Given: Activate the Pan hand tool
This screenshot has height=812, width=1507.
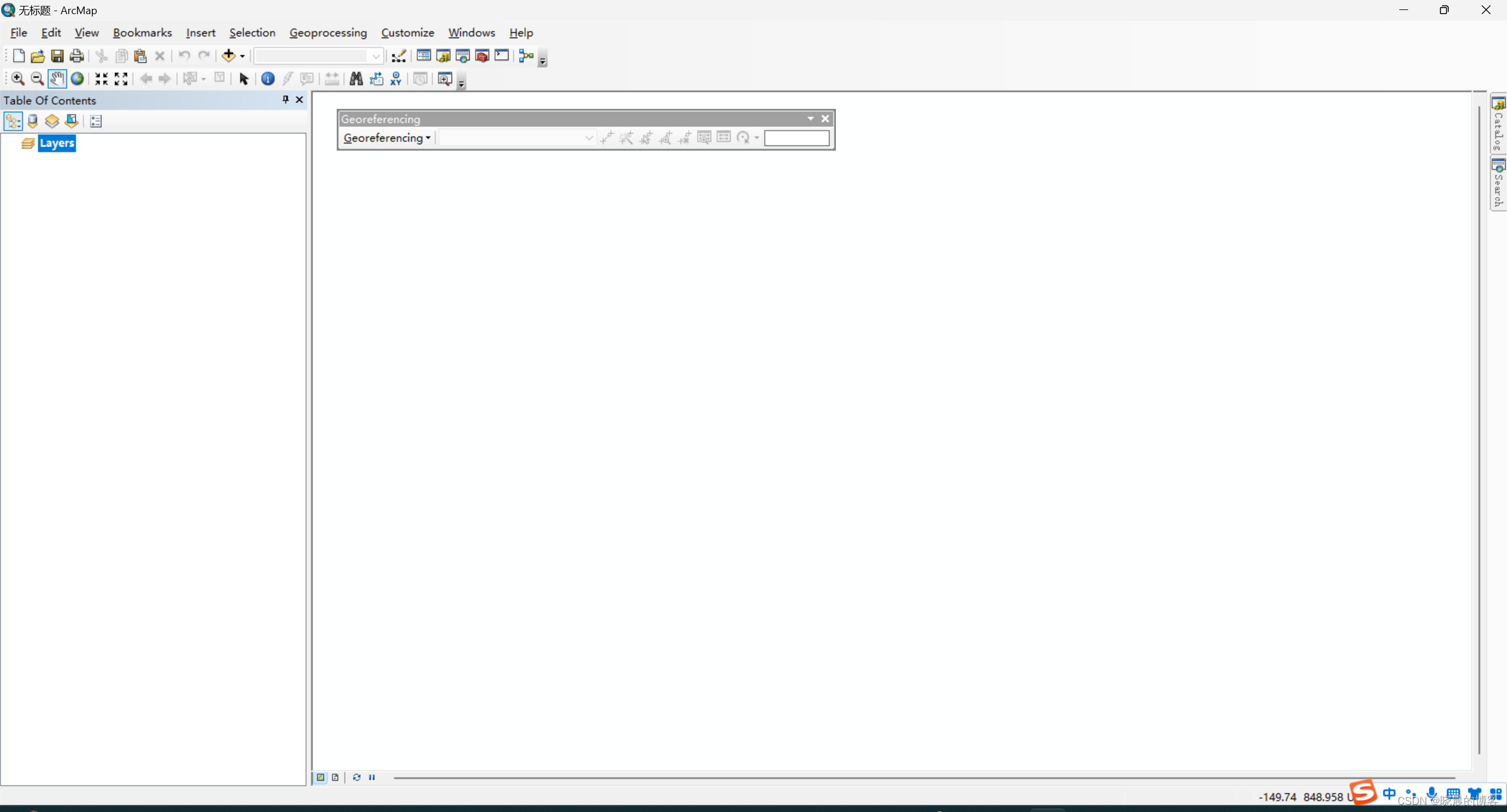Looking at the screenshot, I should (x=57, y=79).
